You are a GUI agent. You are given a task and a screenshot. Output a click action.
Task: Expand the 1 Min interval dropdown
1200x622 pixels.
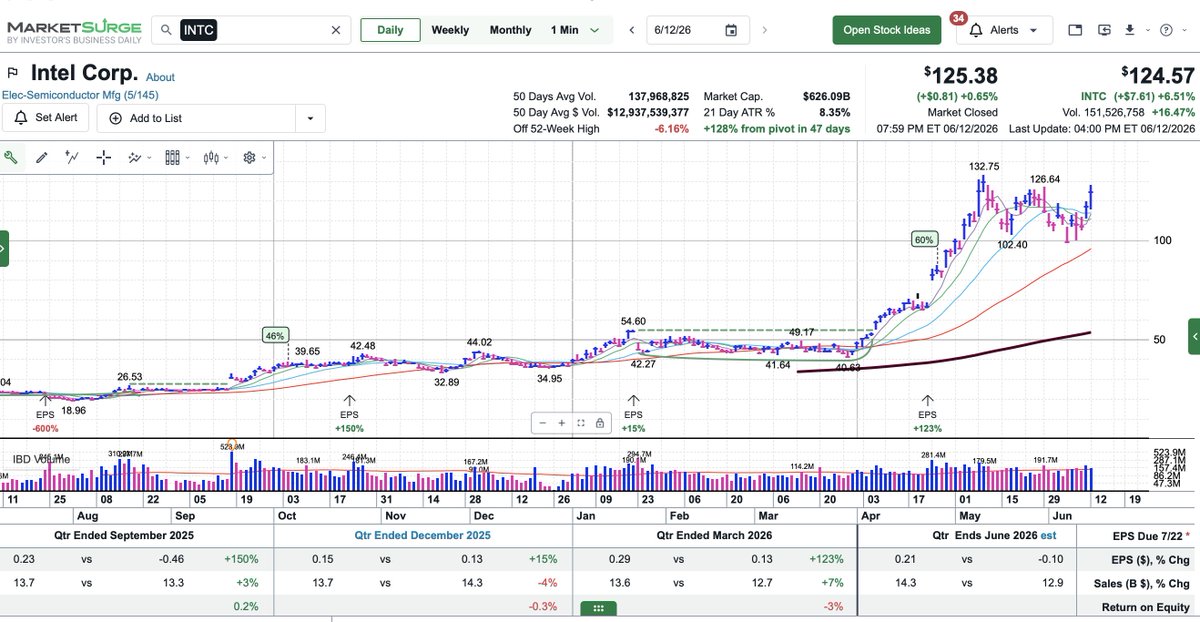595,30
